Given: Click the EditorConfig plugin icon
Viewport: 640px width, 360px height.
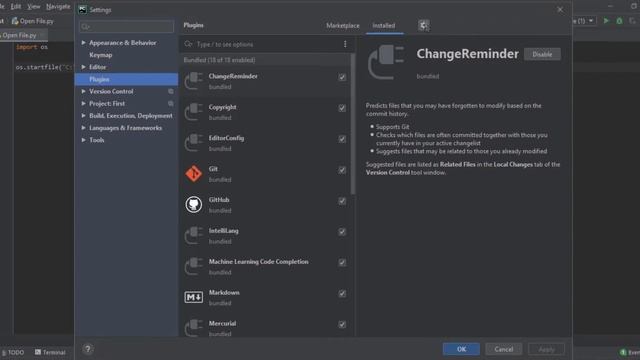Looking at the screenshot, I should pos(193,143).
